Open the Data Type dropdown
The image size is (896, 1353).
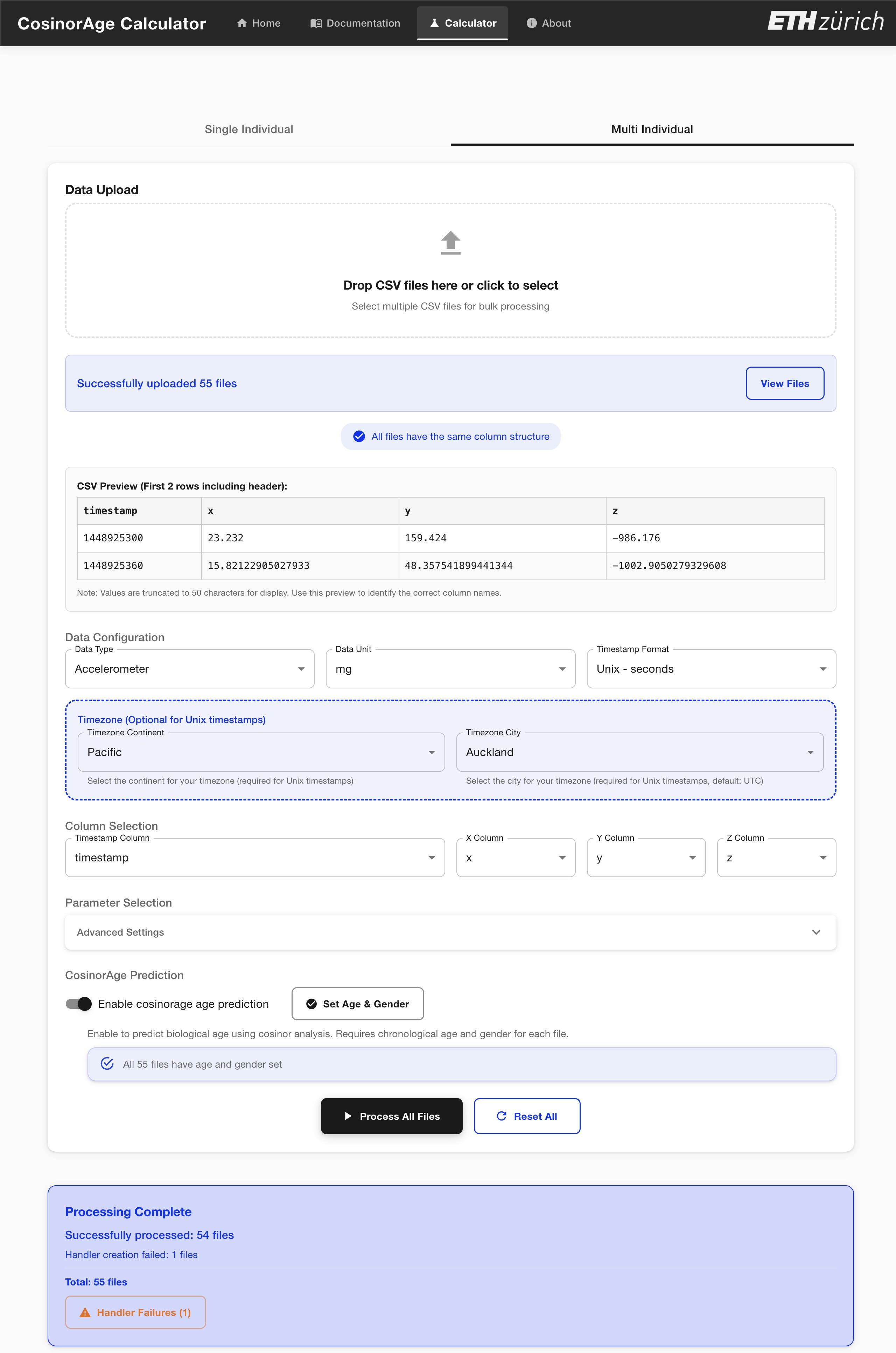190,669
